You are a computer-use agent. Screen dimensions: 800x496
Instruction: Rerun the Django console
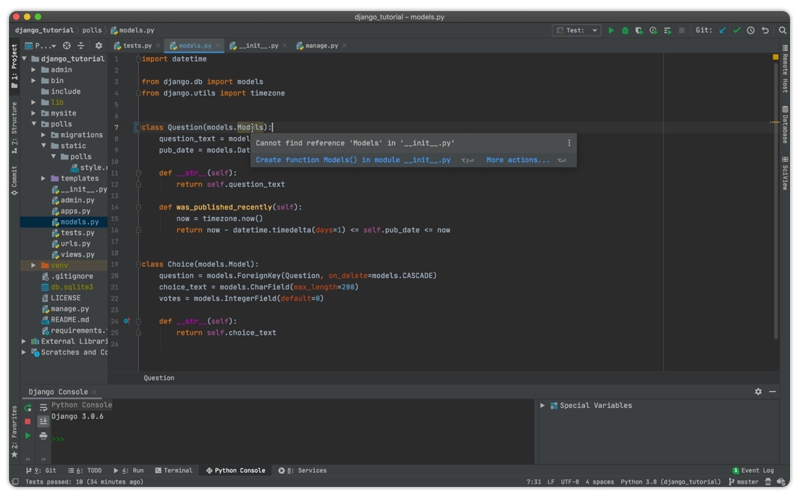click(28, 408)
